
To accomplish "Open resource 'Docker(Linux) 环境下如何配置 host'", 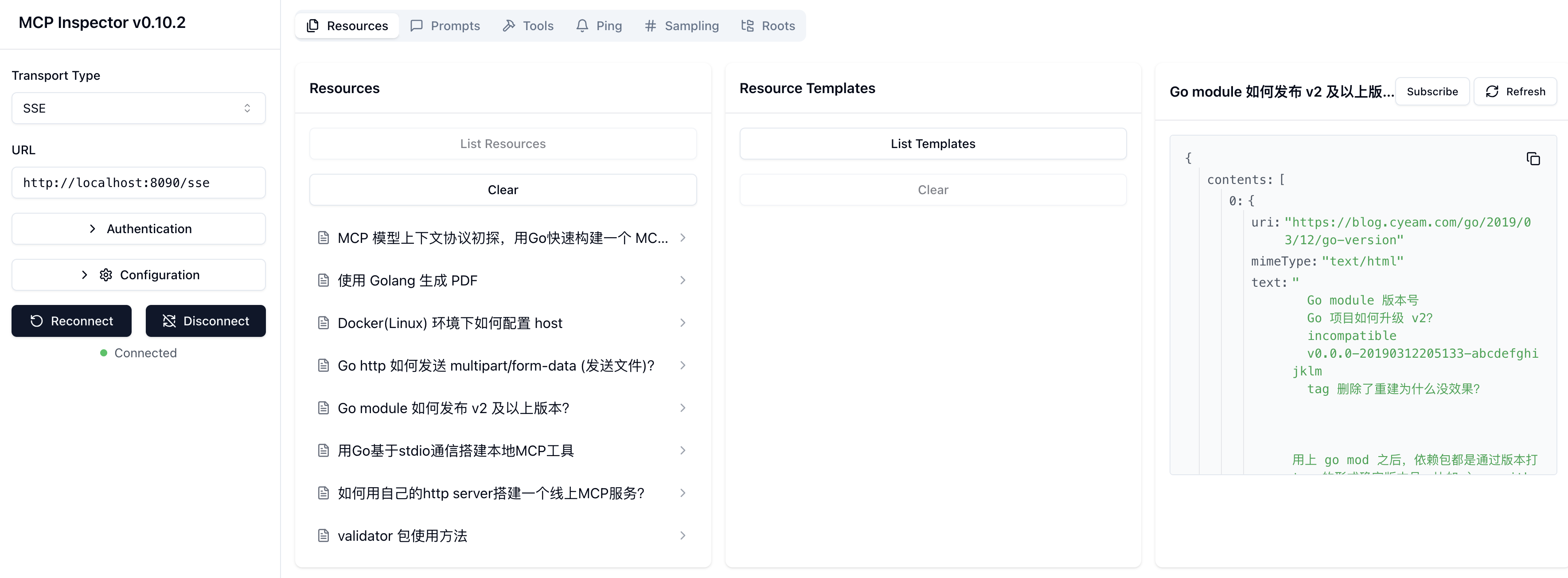I will click(503, 323).
